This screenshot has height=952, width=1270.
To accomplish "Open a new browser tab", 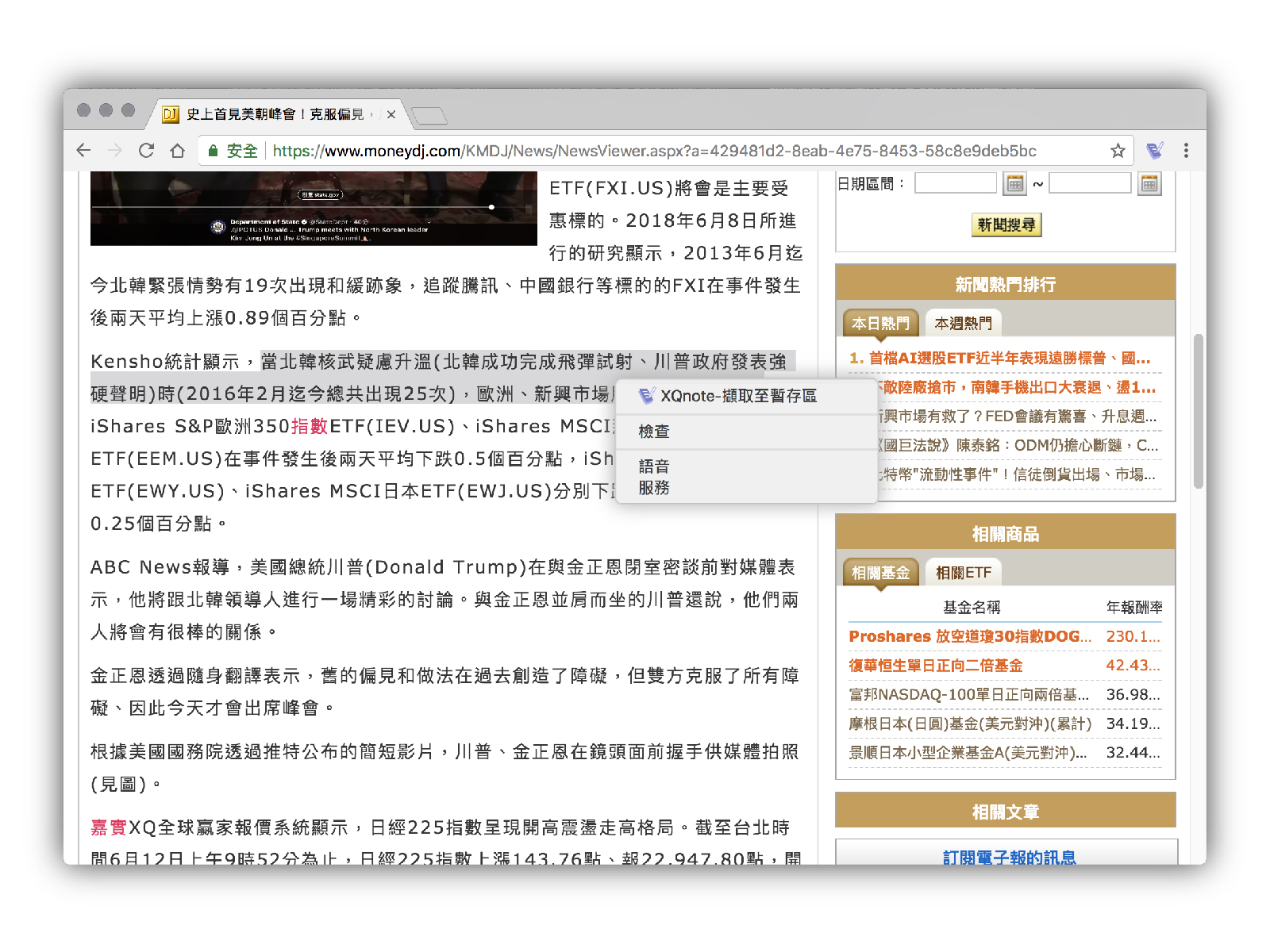I will coord(429,116).
